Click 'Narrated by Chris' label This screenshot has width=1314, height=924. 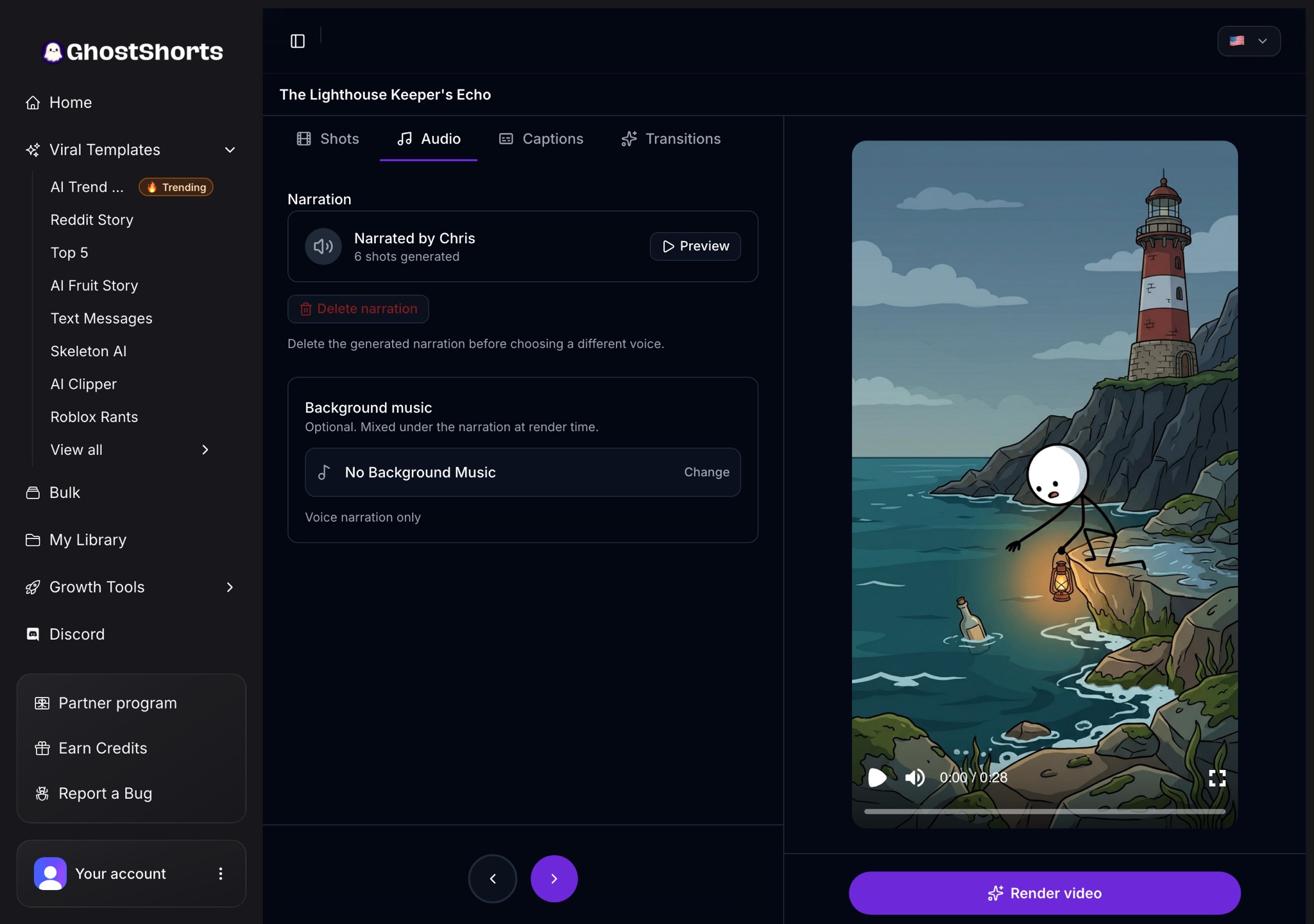click(x=414, y=238)
